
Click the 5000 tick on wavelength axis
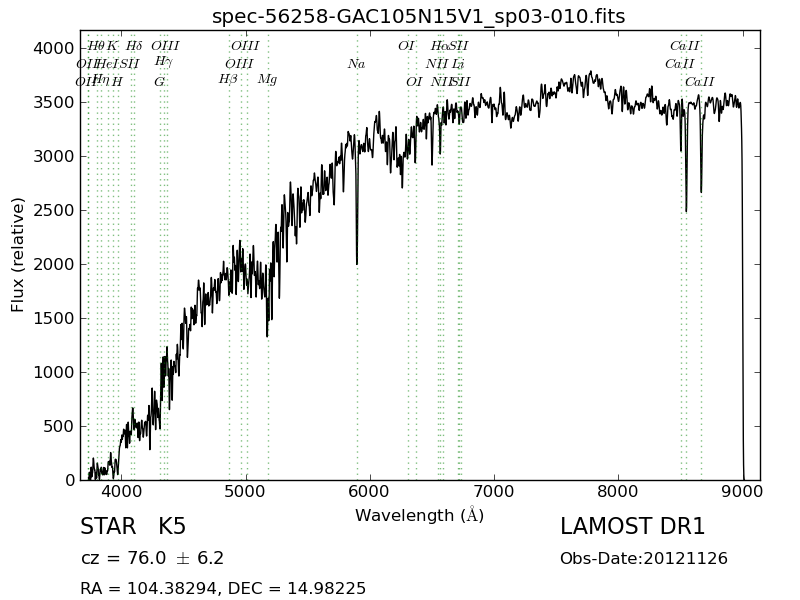[x=246, y=492]
